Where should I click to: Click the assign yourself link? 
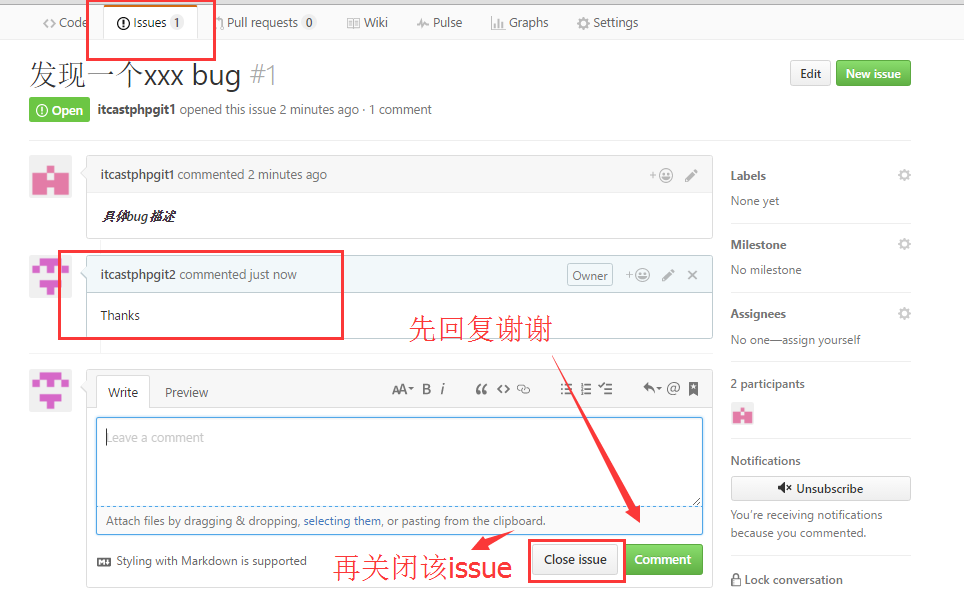[821, 340]
